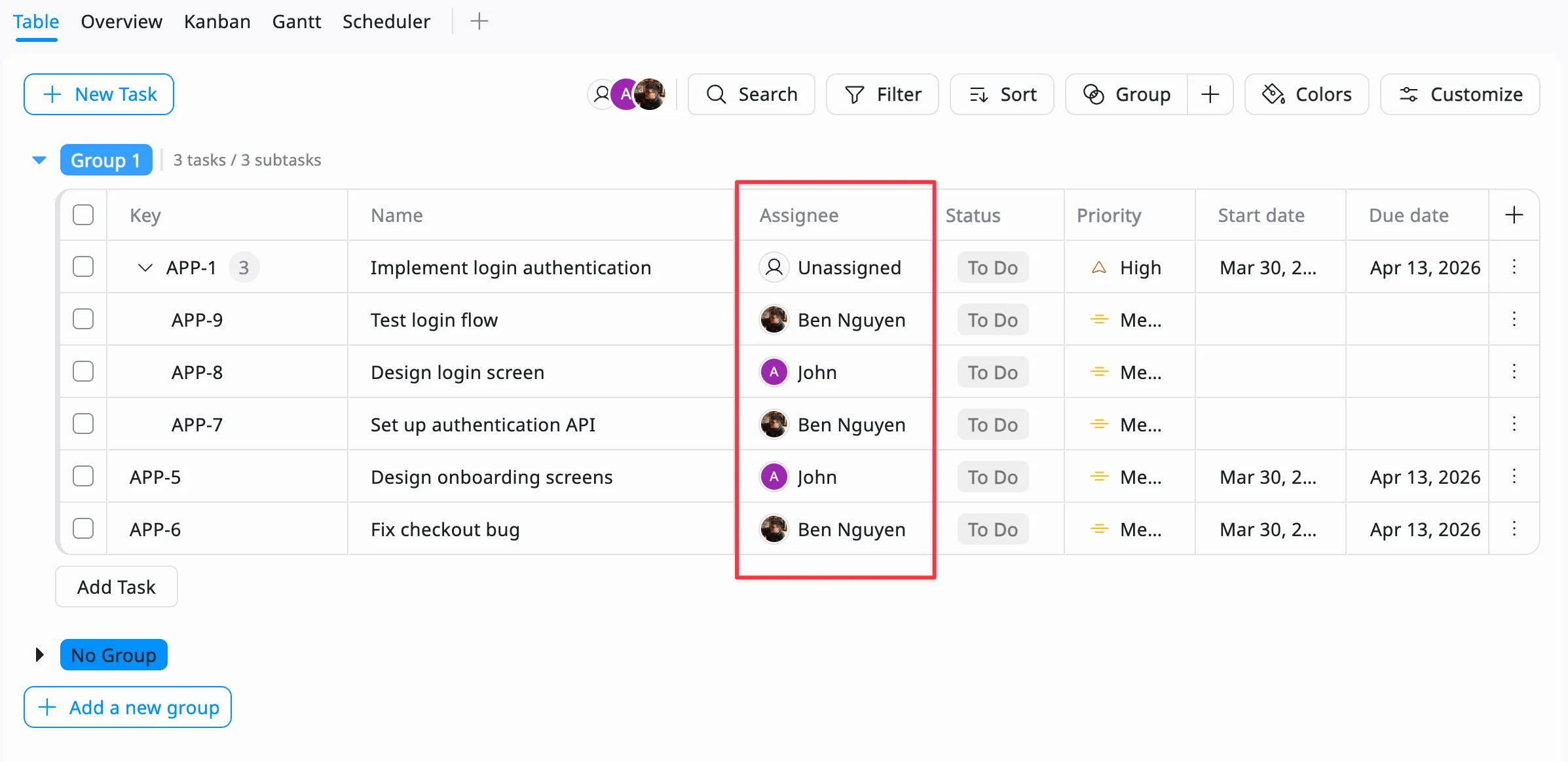The height and width of the screenshot is (762, 1568).
Task: Collapse subtasks of APP-1 with the chevron
Action: 145,268
